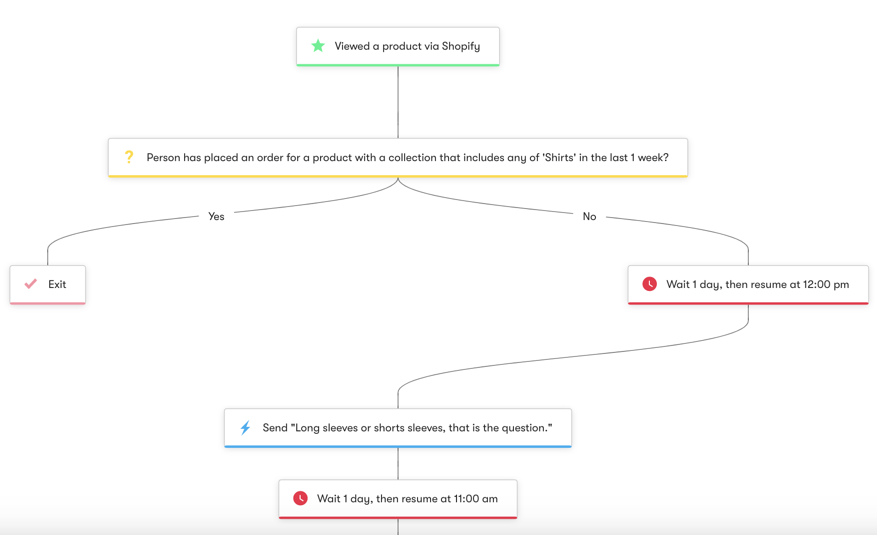The image size is (877, 535).
Task: Open the "Wait 1 day, then resume at 12:00 pm" step
Action: pos(757,284)
